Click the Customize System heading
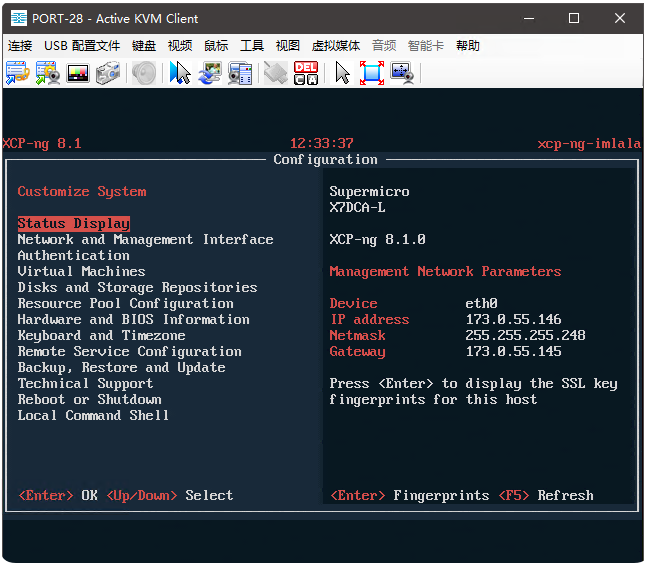This screenshot has height=563, width=650. 82,192
